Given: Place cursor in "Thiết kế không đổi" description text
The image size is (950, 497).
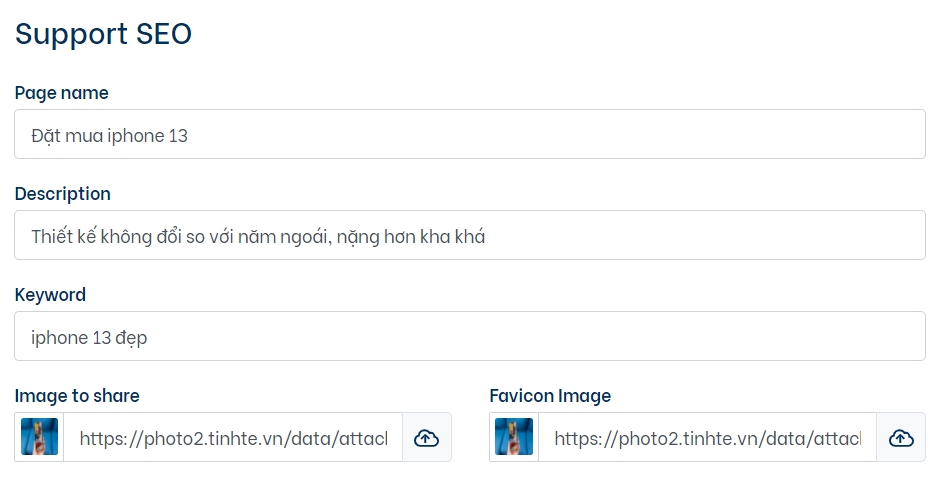Looking at the screenshot, I should 258,236.
